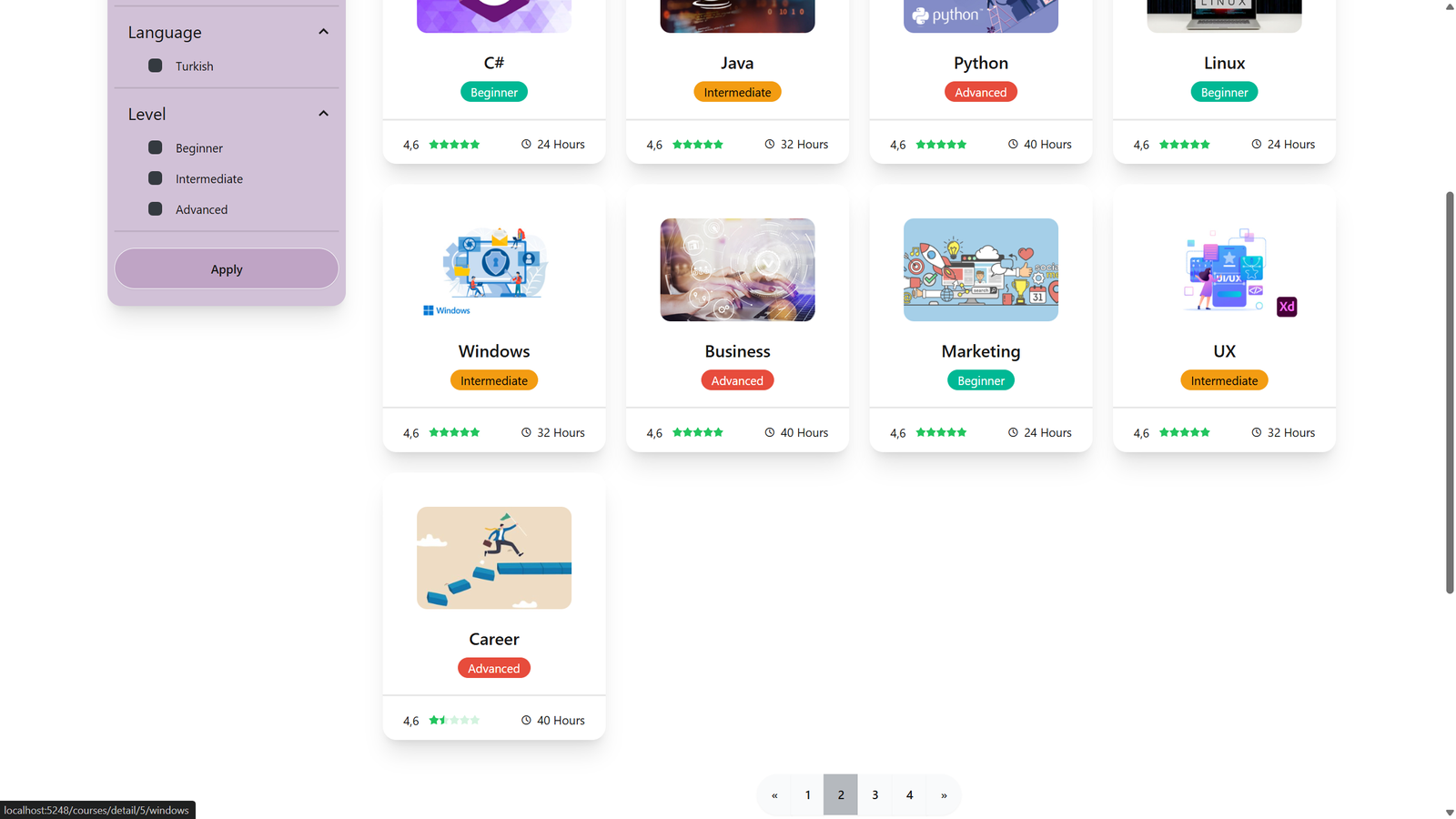Click the star rating on Business course
1456x819 pixels.
coord(698,432)
